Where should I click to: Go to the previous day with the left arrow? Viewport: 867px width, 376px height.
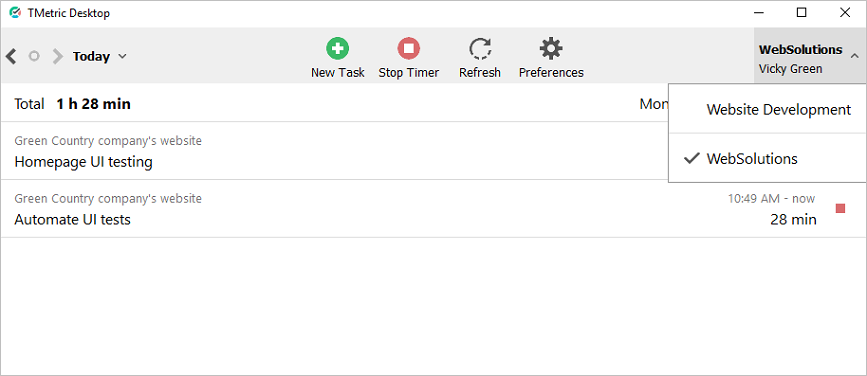coord(11,56)
